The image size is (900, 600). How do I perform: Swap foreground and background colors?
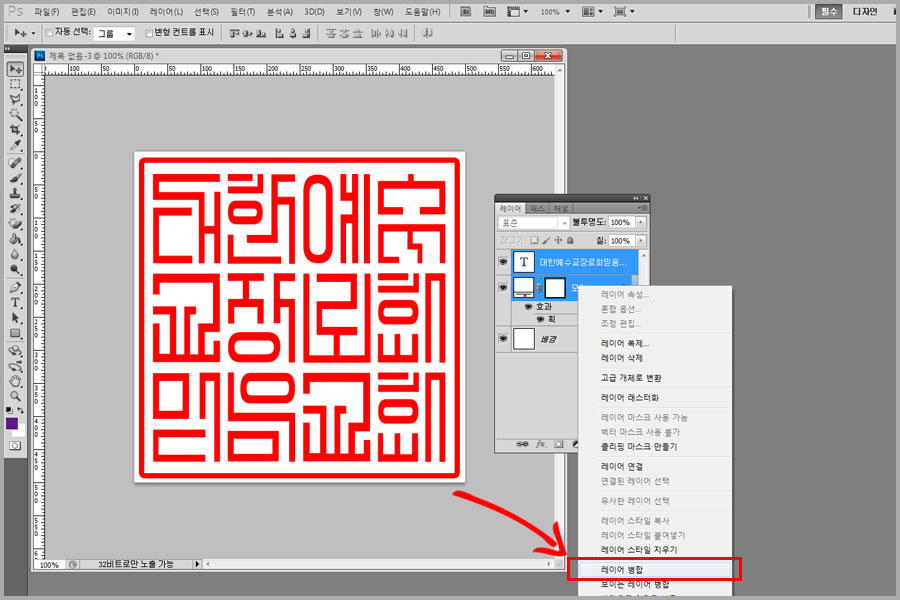tap(21, 410)
